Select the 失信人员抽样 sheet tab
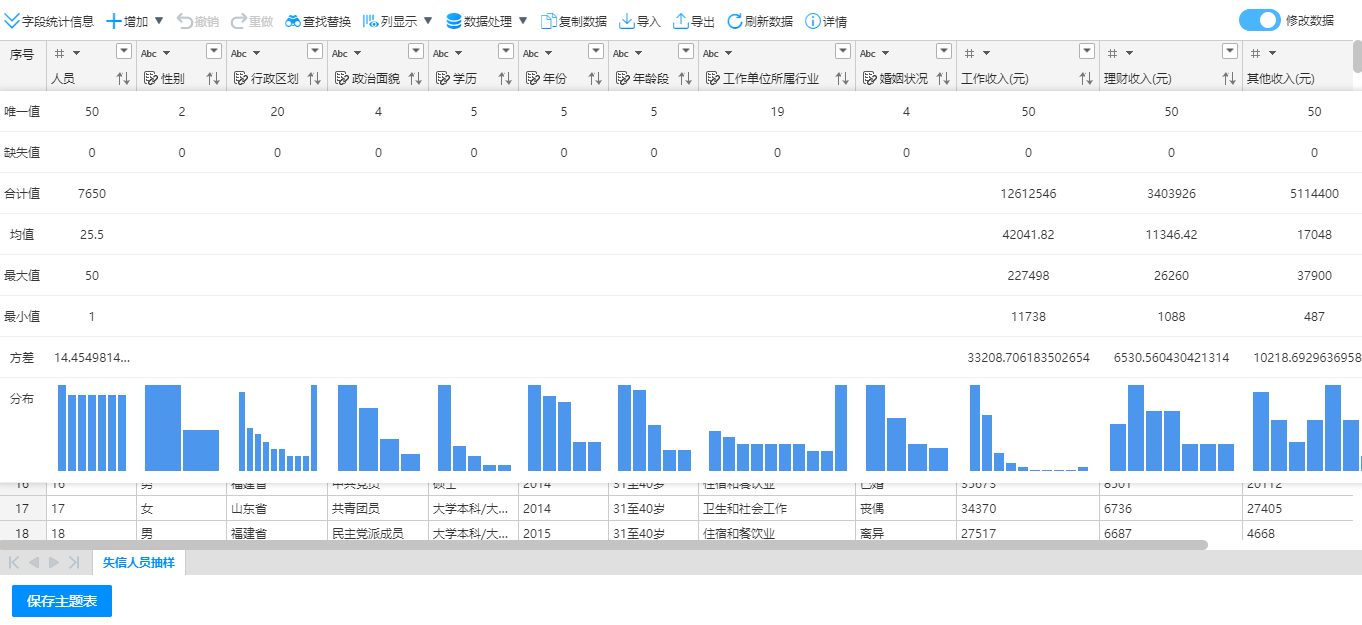Image resolution: width=1362 pixels, height=625 pixels. click(x=138, y=562)
